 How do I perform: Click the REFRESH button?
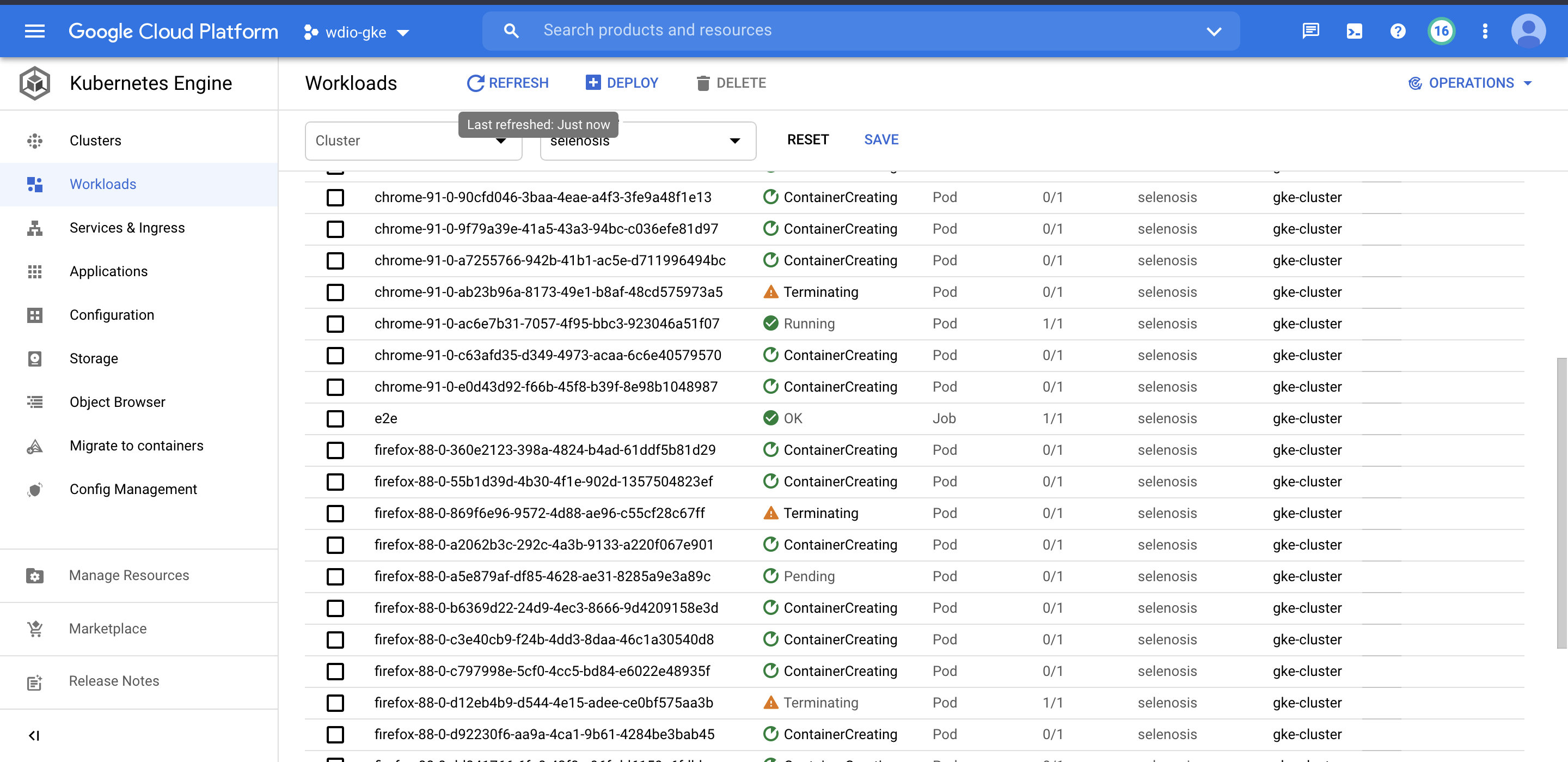507,83
